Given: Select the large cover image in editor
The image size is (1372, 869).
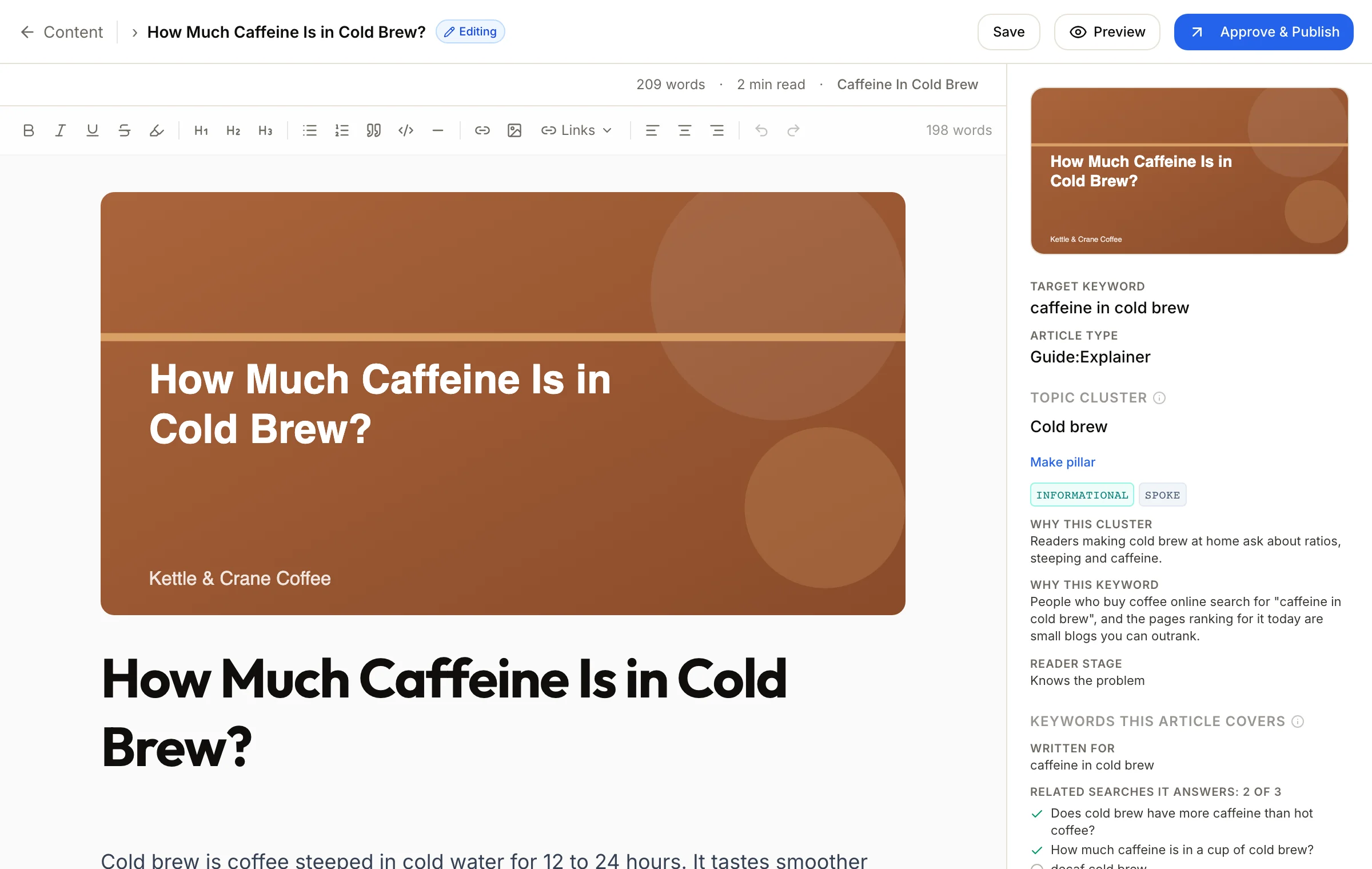Looking at the screenshot, I should click(x=503, y=404).
